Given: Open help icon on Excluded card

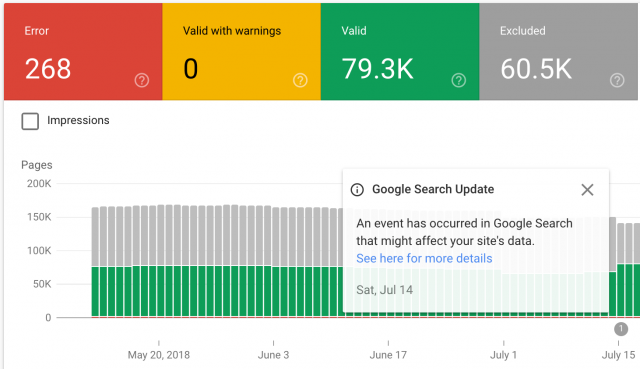Looking at the screenshot, I should [617, 80].
